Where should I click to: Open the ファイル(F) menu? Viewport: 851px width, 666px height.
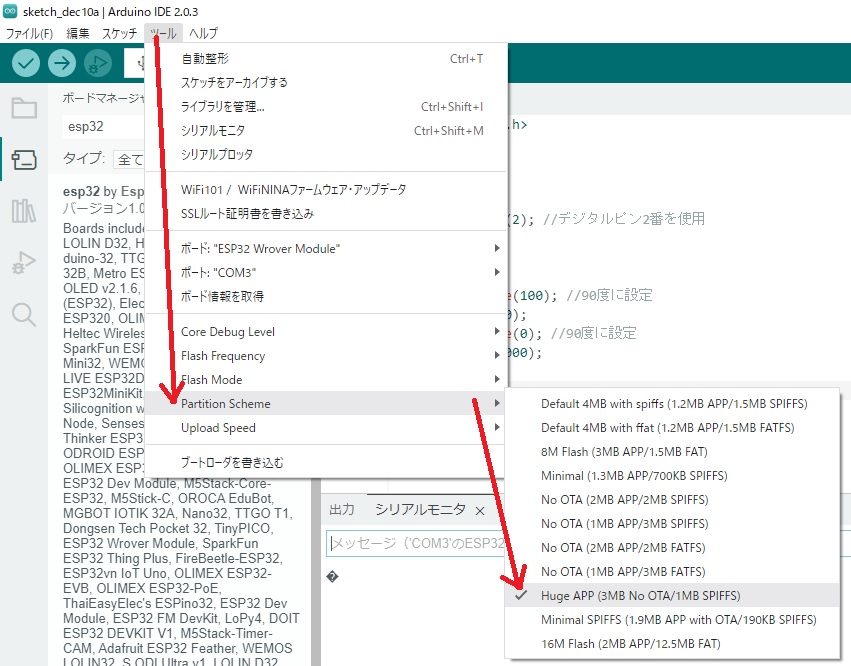[29, 33]
